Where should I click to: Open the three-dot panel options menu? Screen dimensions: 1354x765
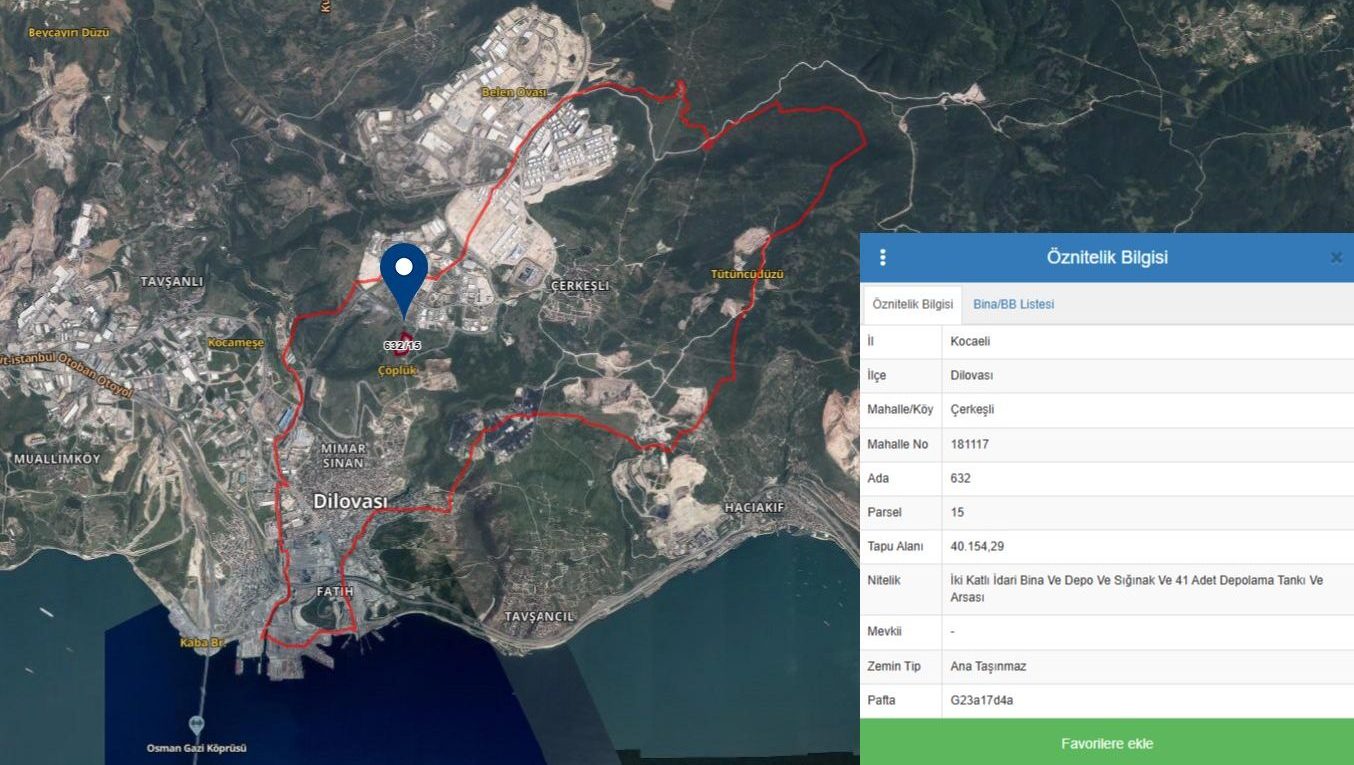882,258
